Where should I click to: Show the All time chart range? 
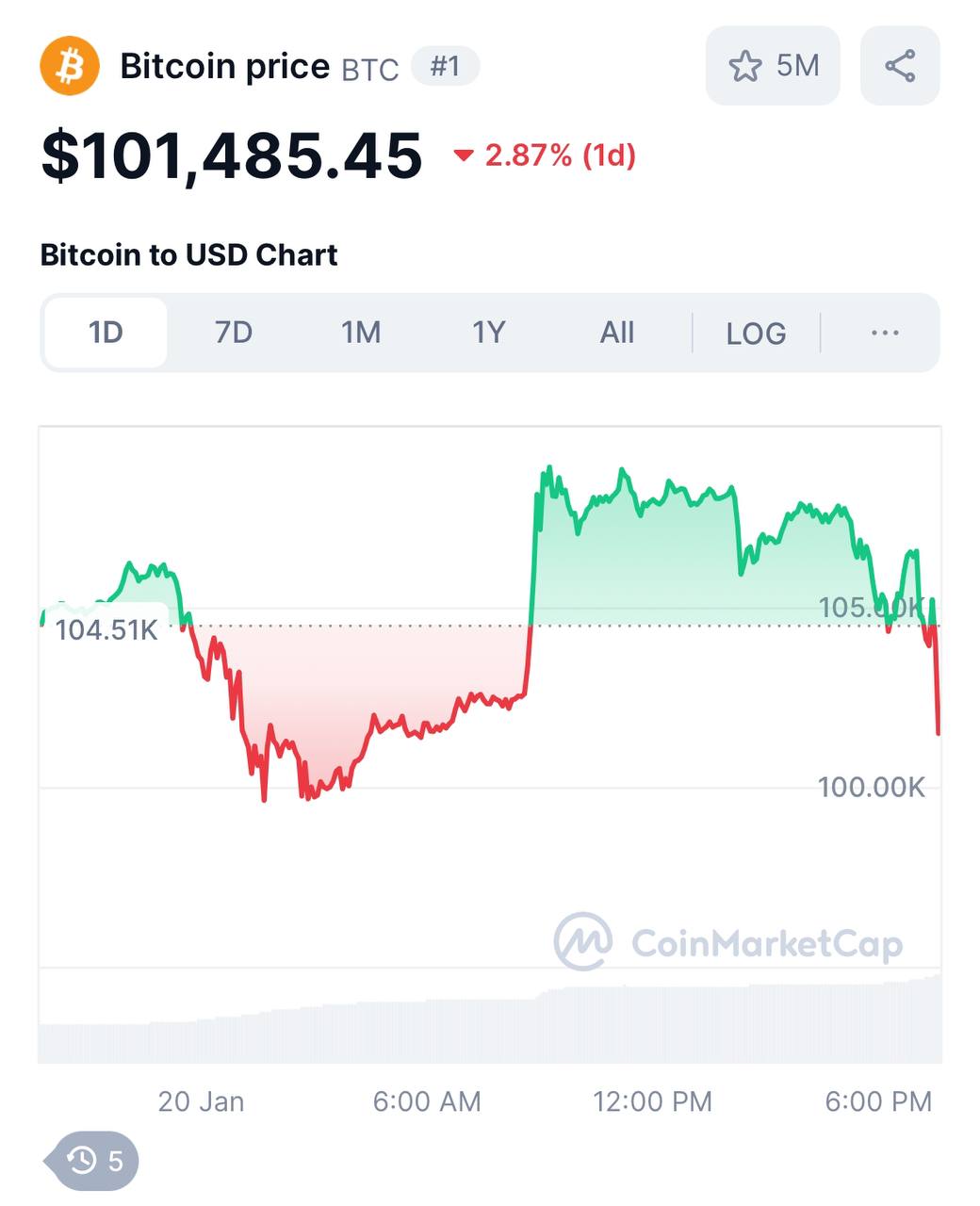coord(617,334)
